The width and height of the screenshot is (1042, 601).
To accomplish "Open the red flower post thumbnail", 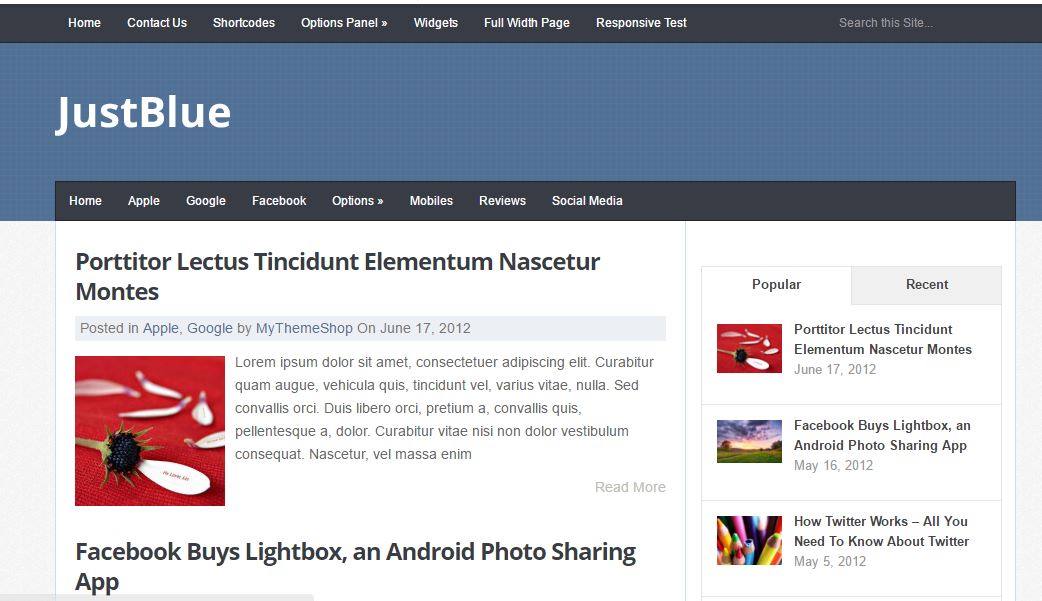I will (x=150, y=431).
